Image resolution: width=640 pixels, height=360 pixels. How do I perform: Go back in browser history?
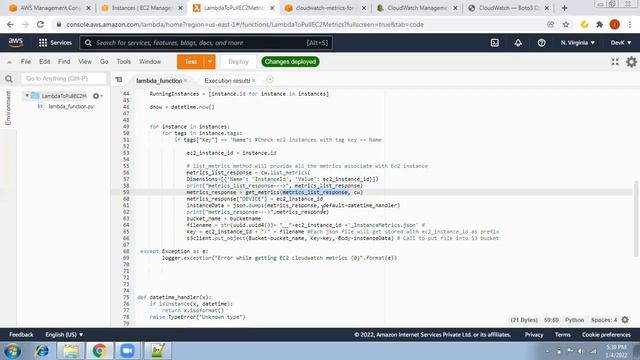pos(10,24)
